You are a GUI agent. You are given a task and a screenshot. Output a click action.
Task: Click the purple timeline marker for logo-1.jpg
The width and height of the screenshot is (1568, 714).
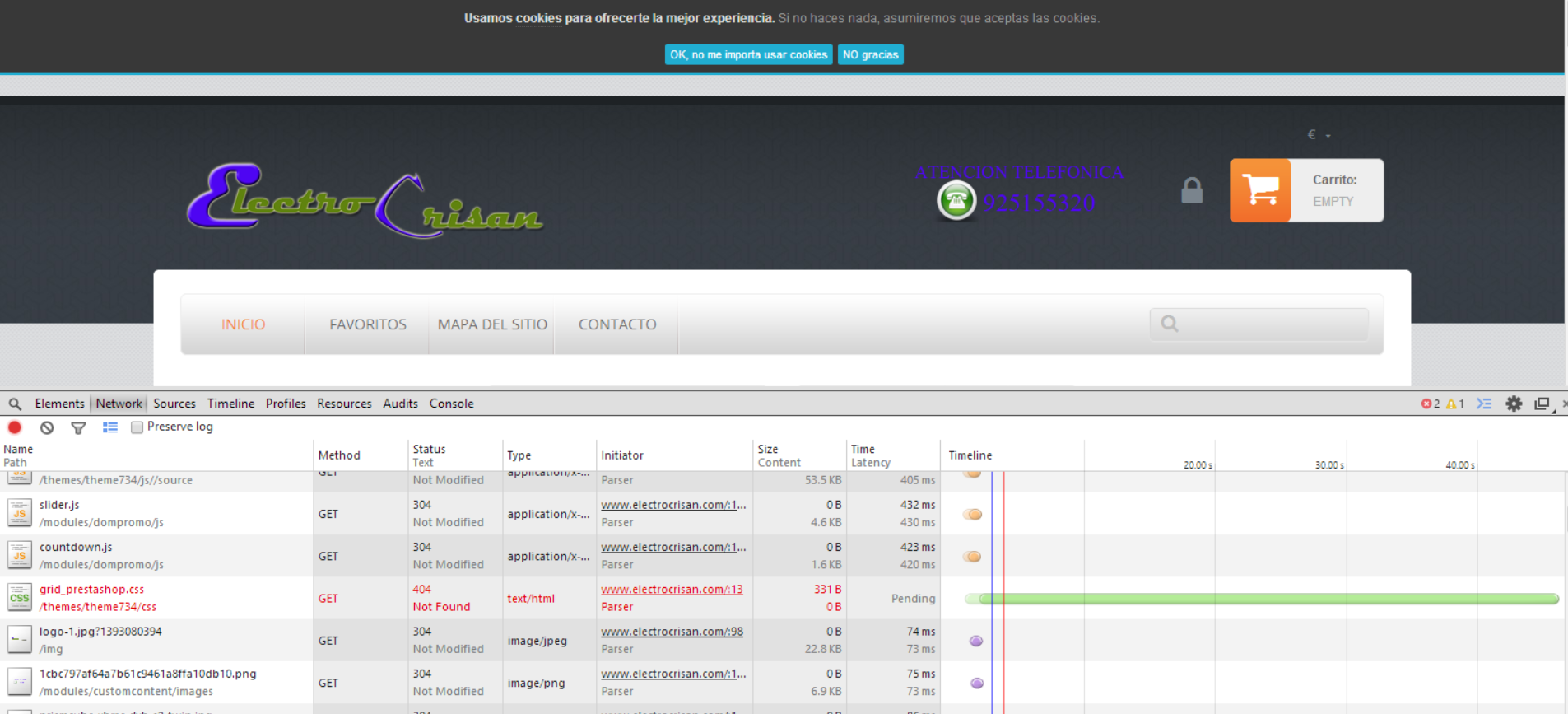pyautogui.click(x=976, y=641)
